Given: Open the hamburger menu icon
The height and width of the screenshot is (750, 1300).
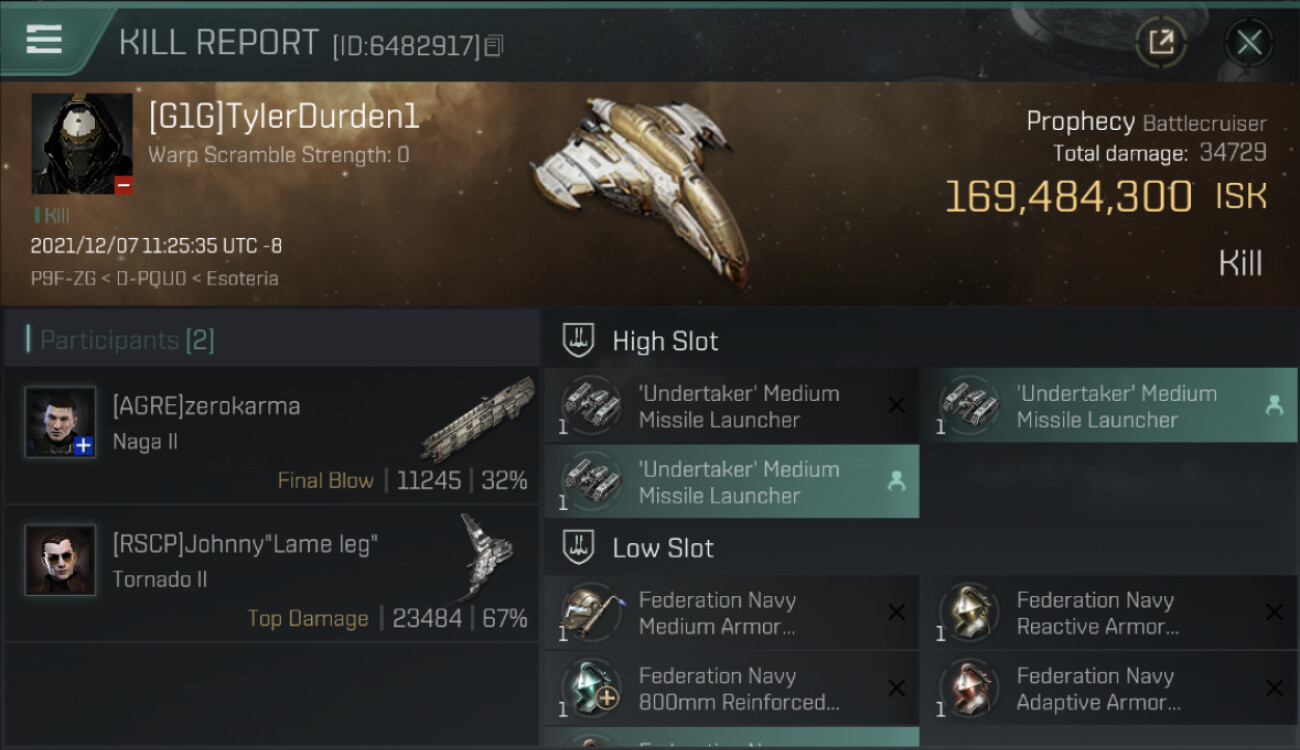Looking at the screenshot, I should (x=44, y=39).
